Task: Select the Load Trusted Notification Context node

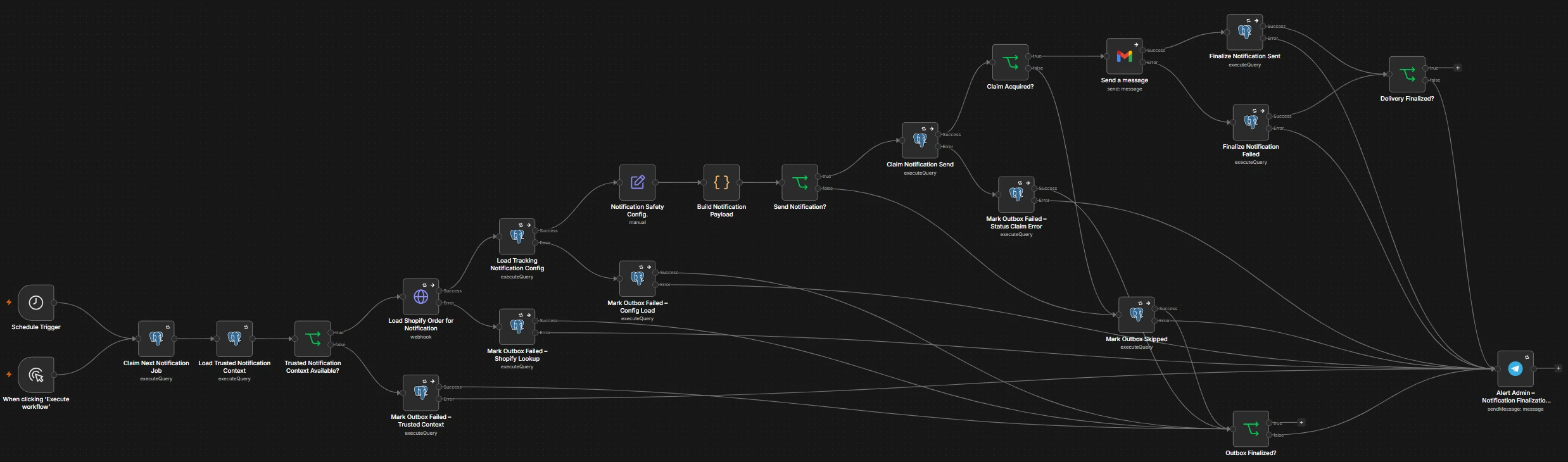Action: [x=234, y=339]
